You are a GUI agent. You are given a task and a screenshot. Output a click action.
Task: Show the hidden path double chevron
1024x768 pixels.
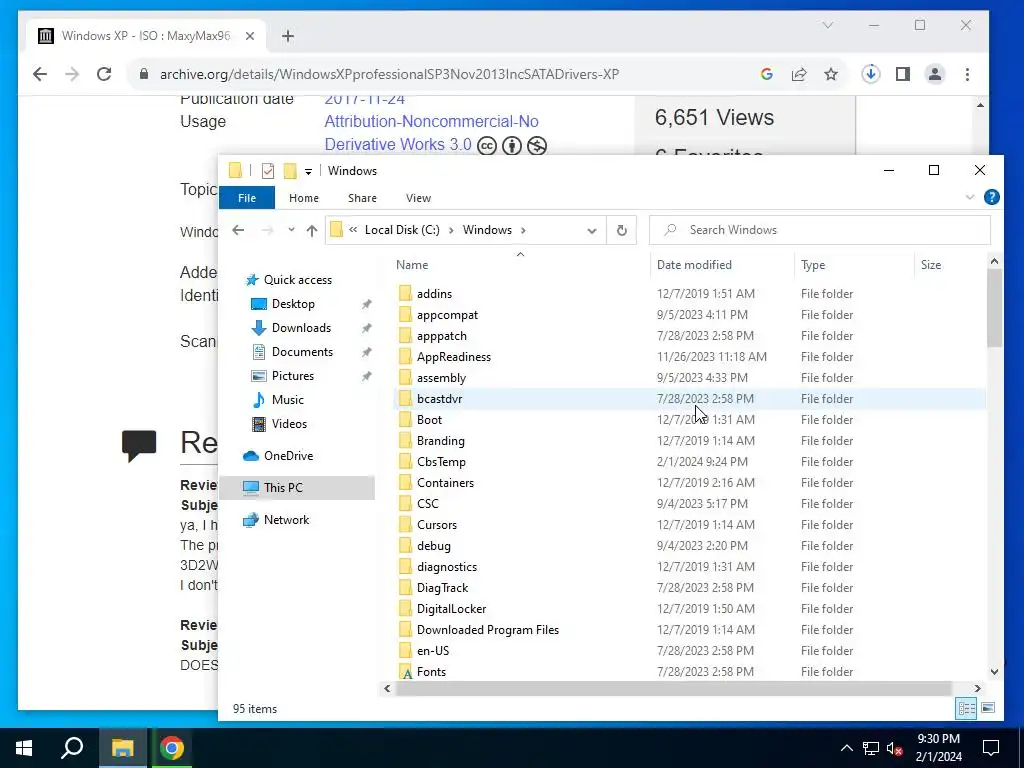click(x=353, y=230)
